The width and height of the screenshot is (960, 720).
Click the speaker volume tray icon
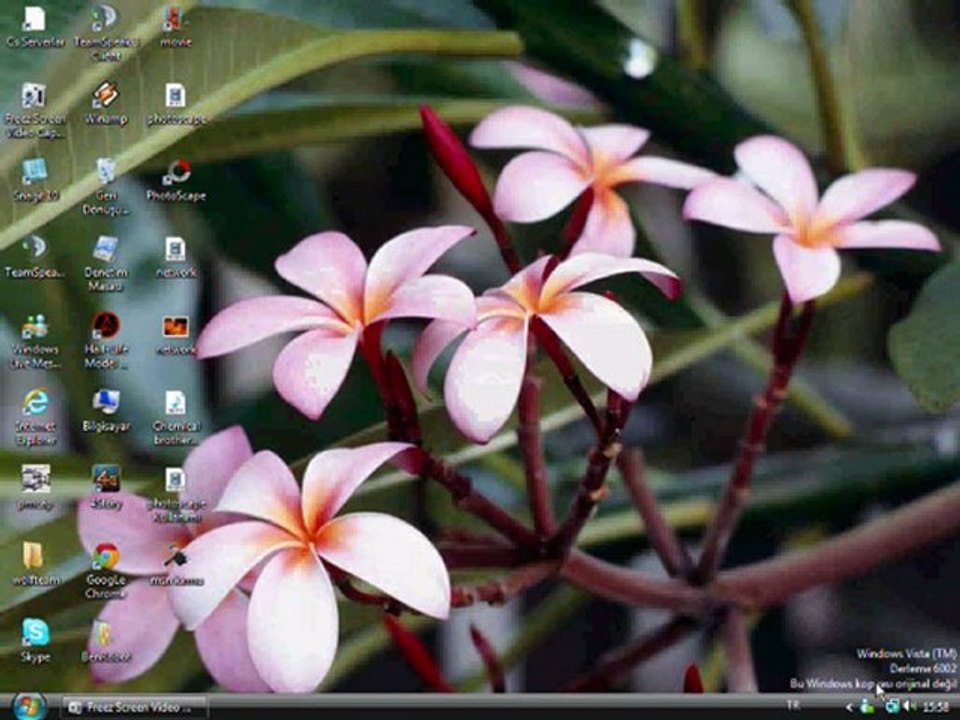tap(909, 707)
